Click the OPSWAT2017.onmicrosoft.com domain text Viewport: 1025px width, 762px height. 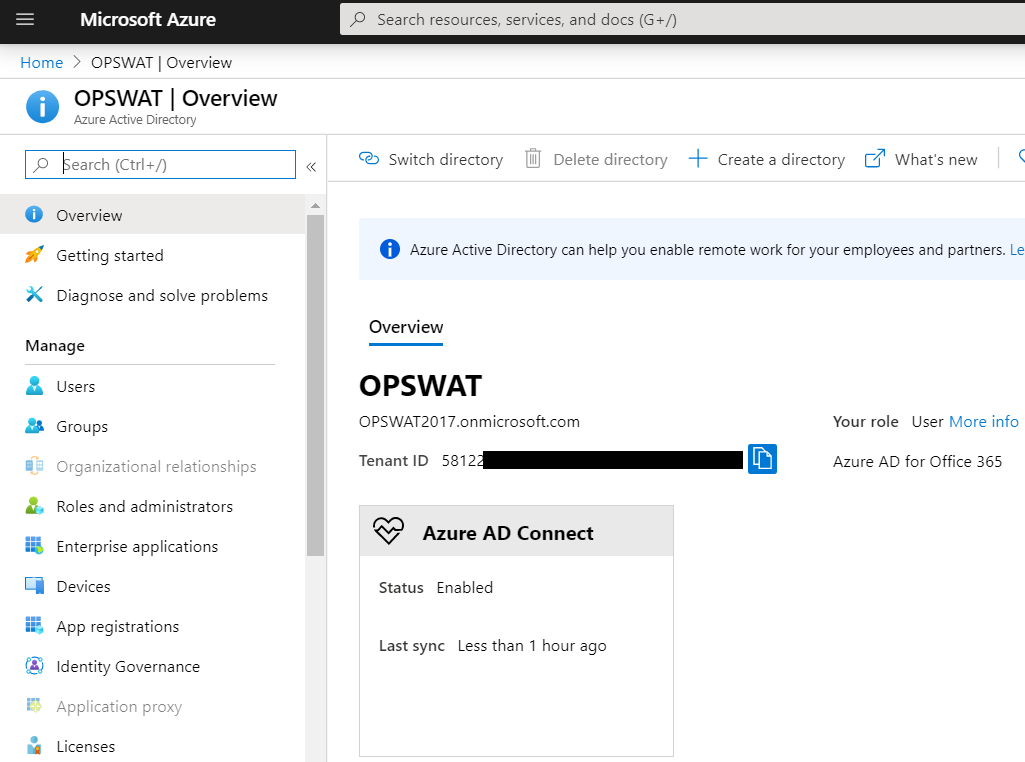469,422
